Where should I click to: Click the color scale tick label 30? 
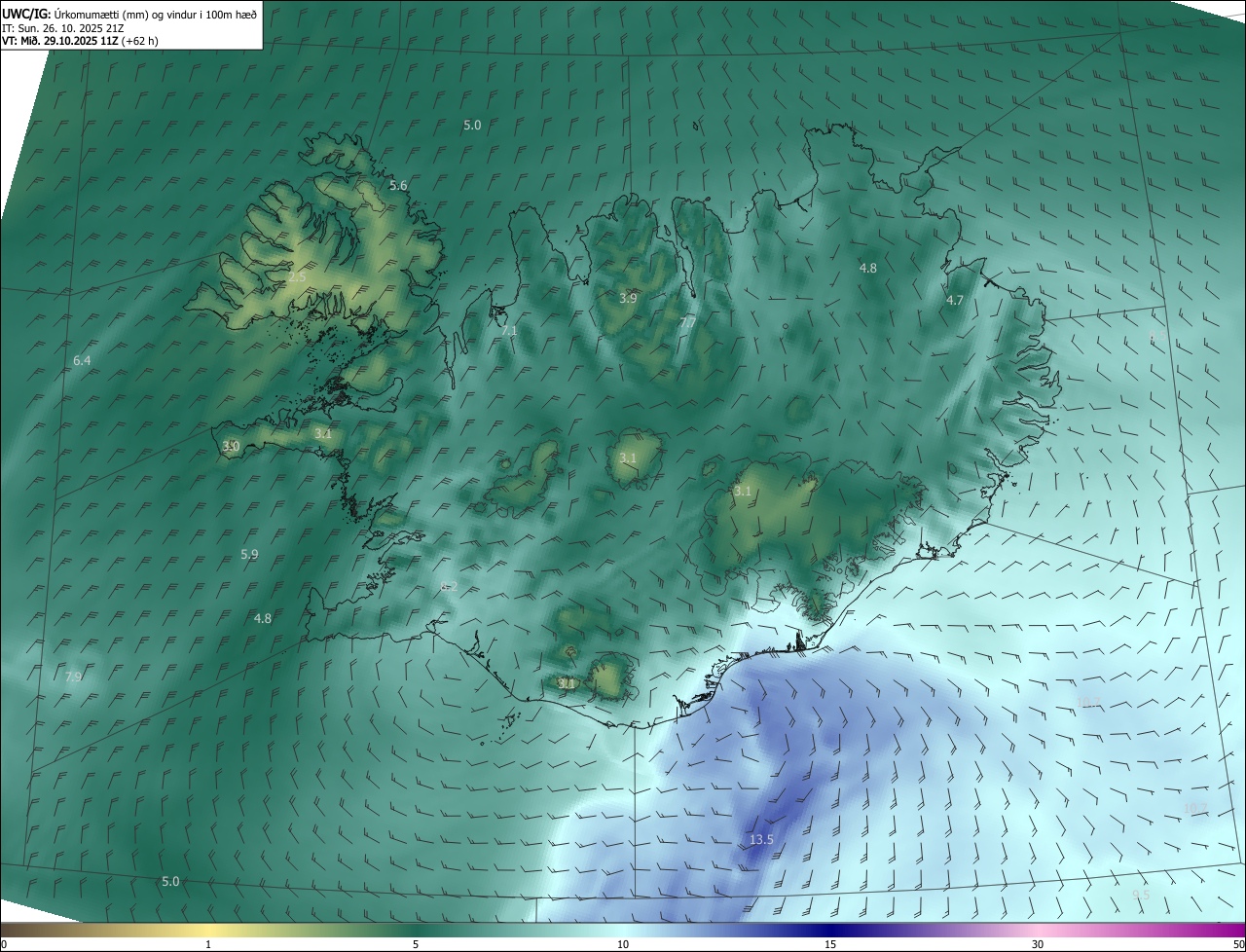click(1038, 944)
